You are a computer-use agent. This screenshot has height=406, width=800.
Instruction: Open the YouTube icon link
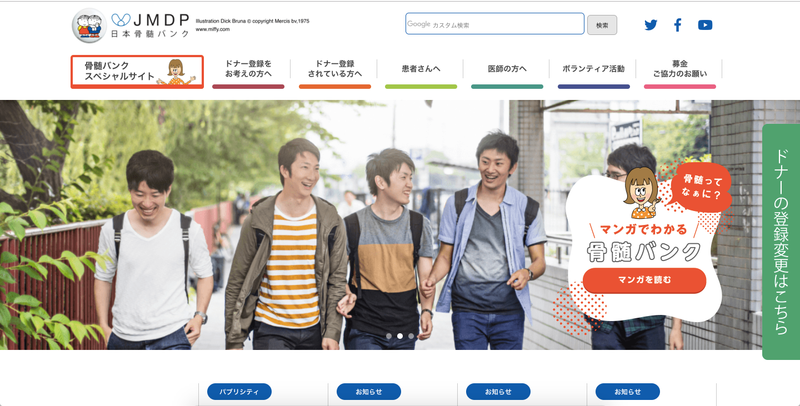pyautogui.click(x=705, y=25)
